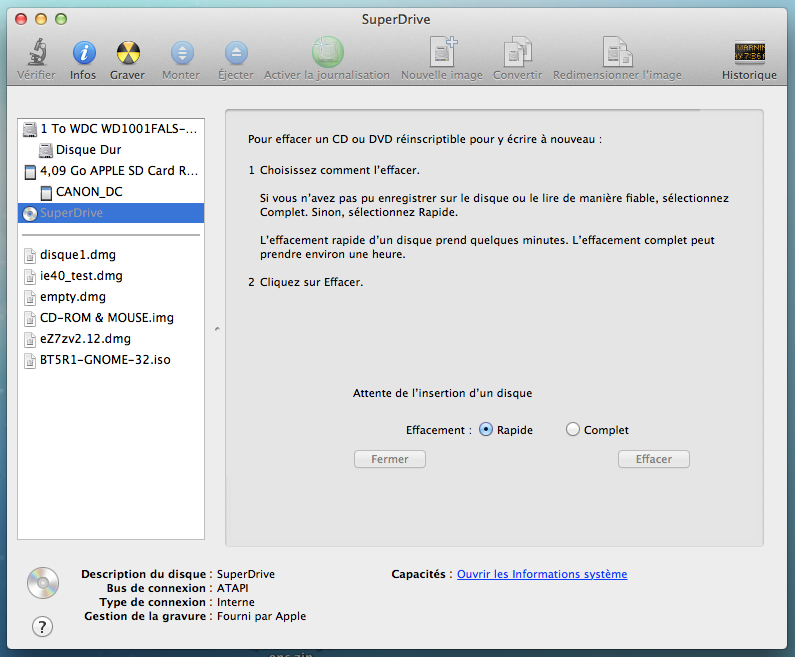Select ie40_test.dmg disk image
The width and height of the screenshot is (795, 657).
(x=111, y=276)
